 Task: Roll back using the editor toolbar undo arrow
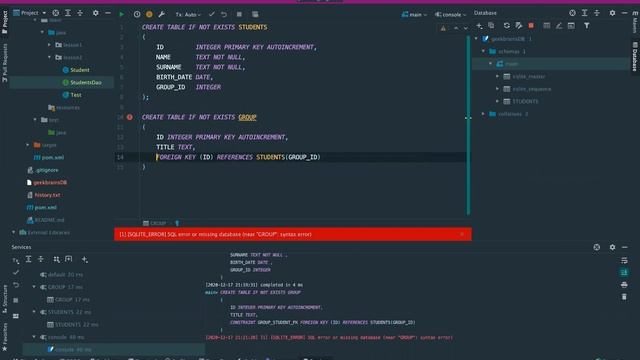pos(224,14)
